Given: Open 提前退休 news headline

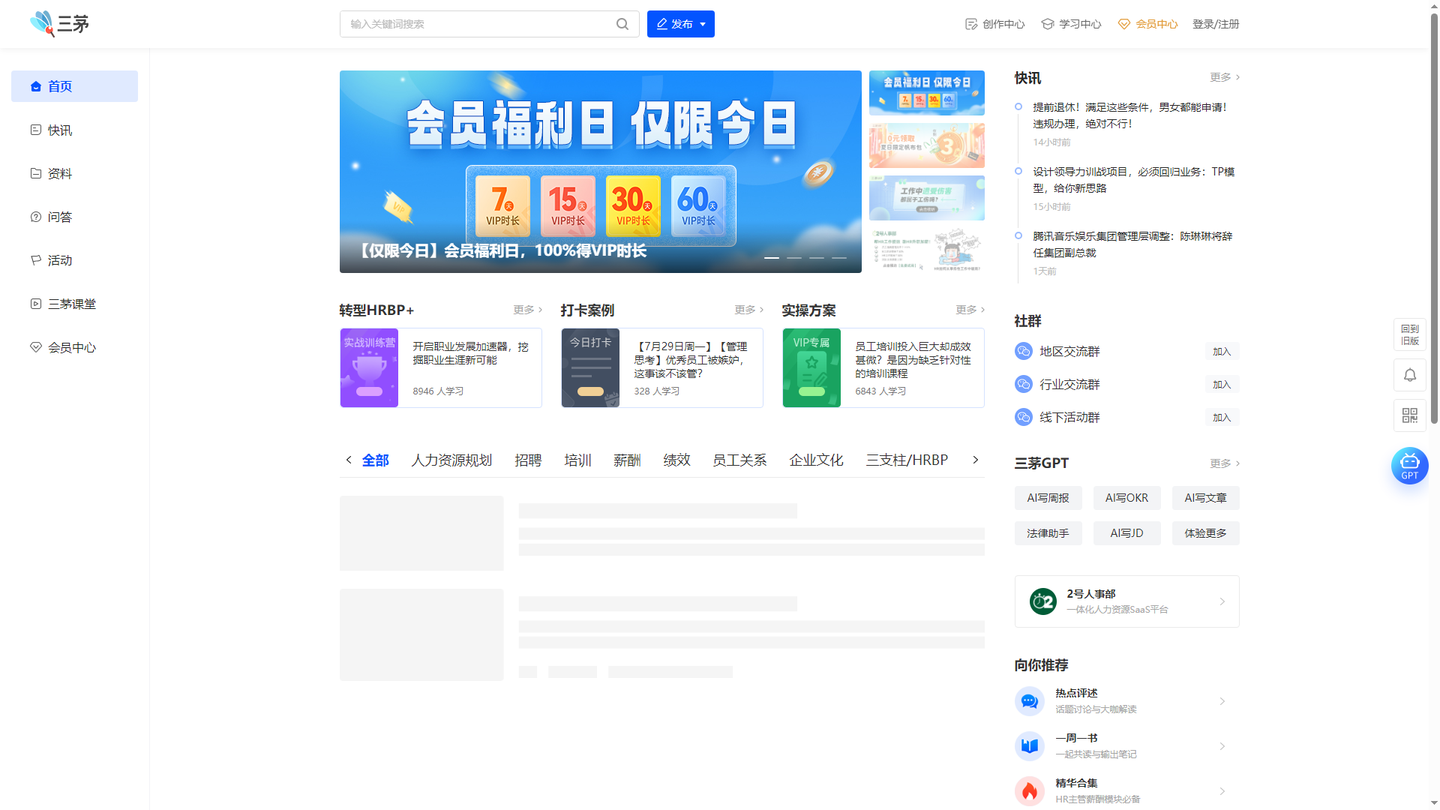Looking at the screenshot, I should point(1130,115).
